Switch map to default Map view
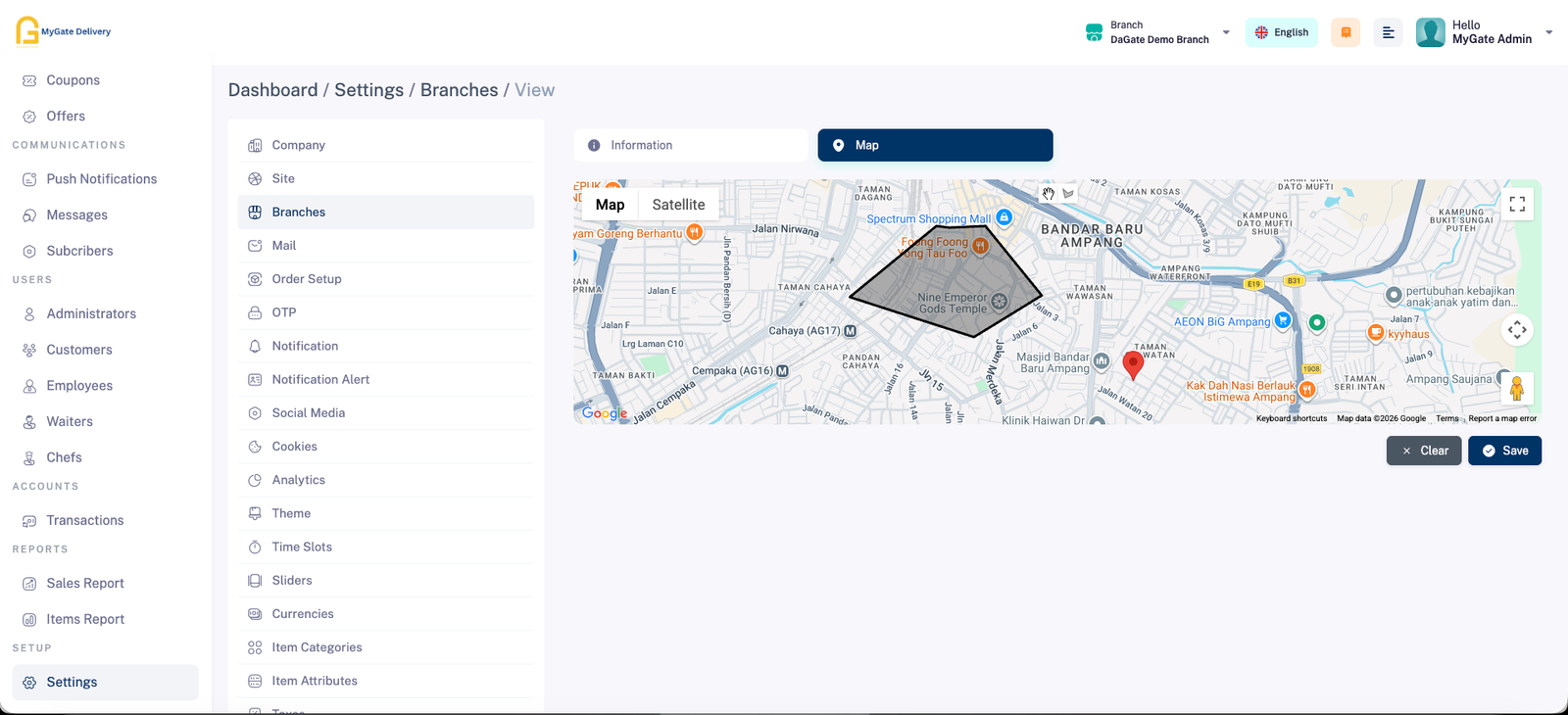The width and height of the screenshot is (1568, 715). [x=610, y=205]
